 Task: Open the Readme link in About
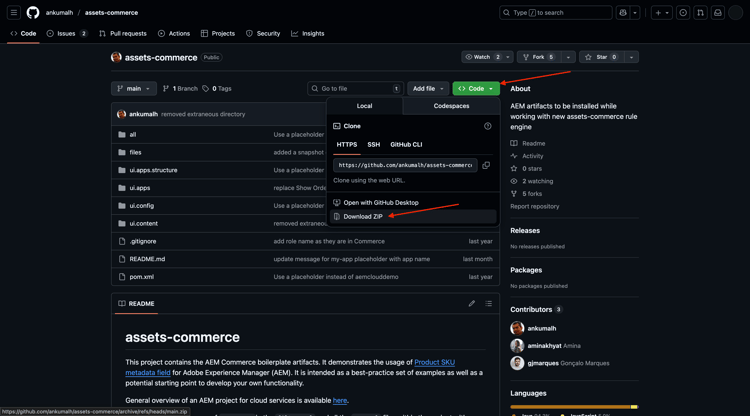tap(533, 143)
